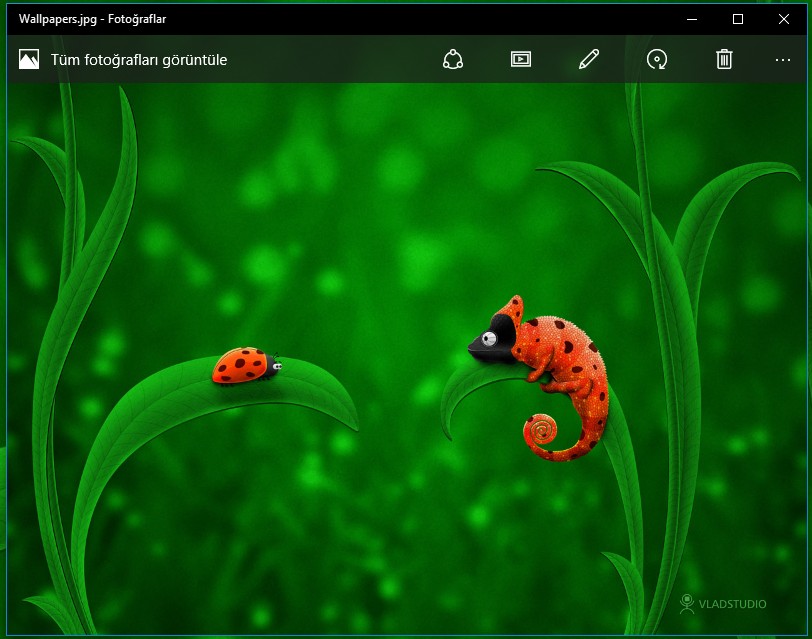This screenshot has height=639, width=812.
Task: Open the three-dots more options menu
Action: coord(783,60)
